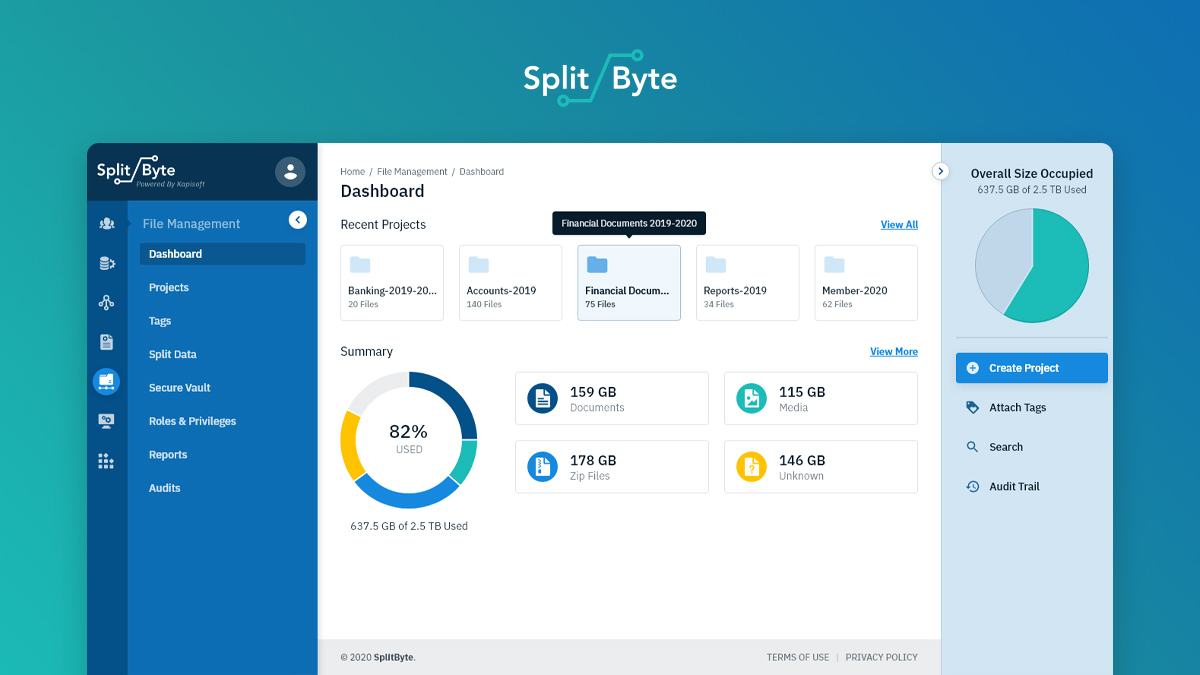This screenshot has height=675, width=1200.
Task: Select the active file management rail icon
Action: 106,381
